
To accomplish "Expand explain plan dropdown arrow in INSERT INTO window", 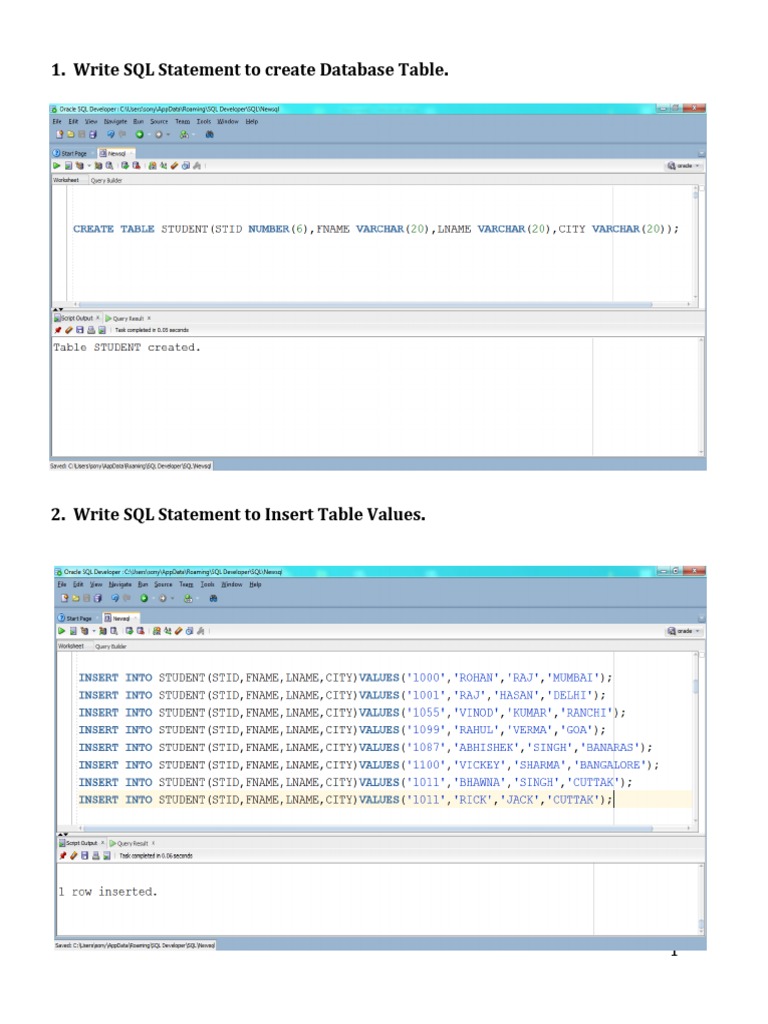I will [93, 631].
